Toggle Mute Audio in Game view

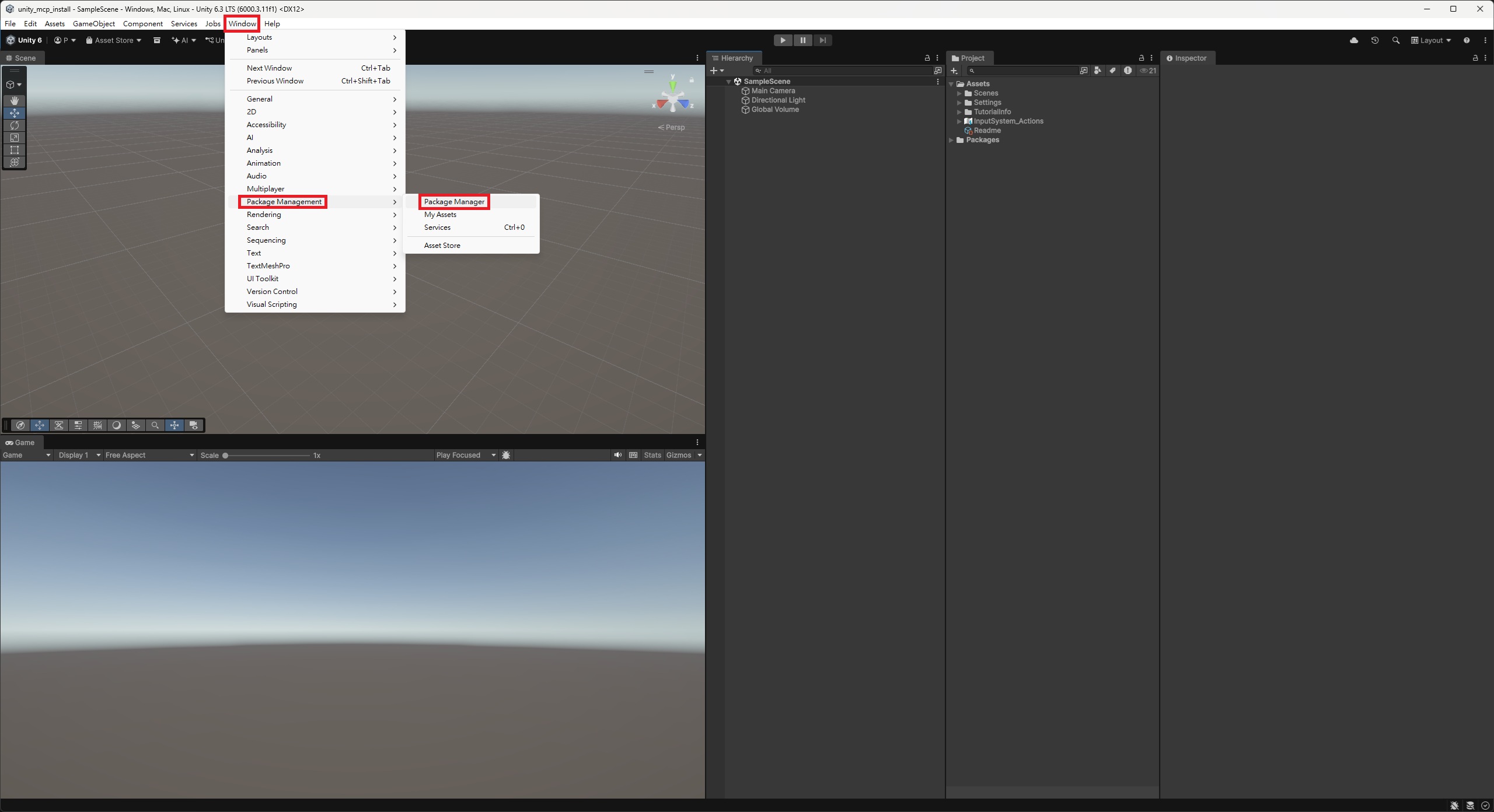pos(617,455)
